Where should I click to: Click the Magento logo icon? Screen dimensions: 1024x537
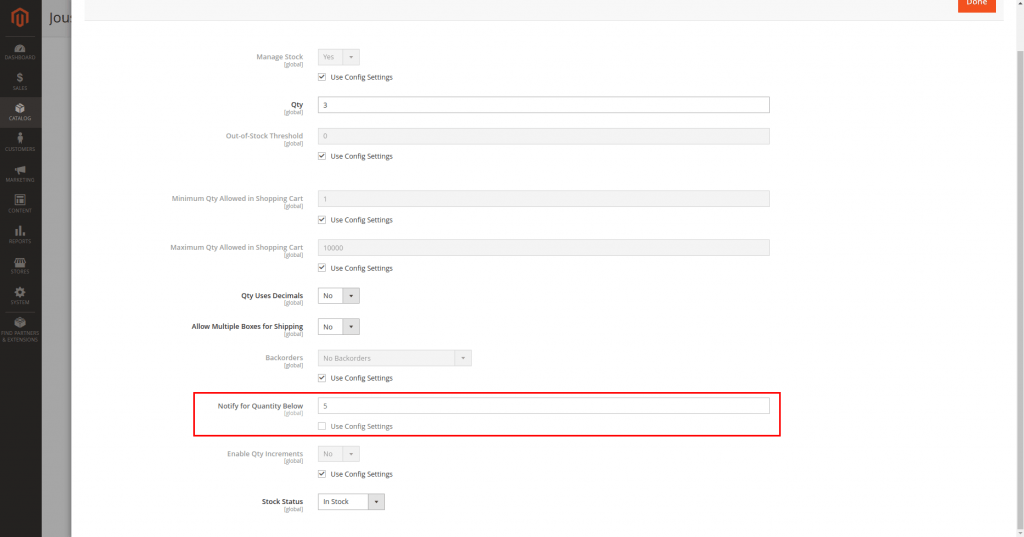[x=20, y=17]
